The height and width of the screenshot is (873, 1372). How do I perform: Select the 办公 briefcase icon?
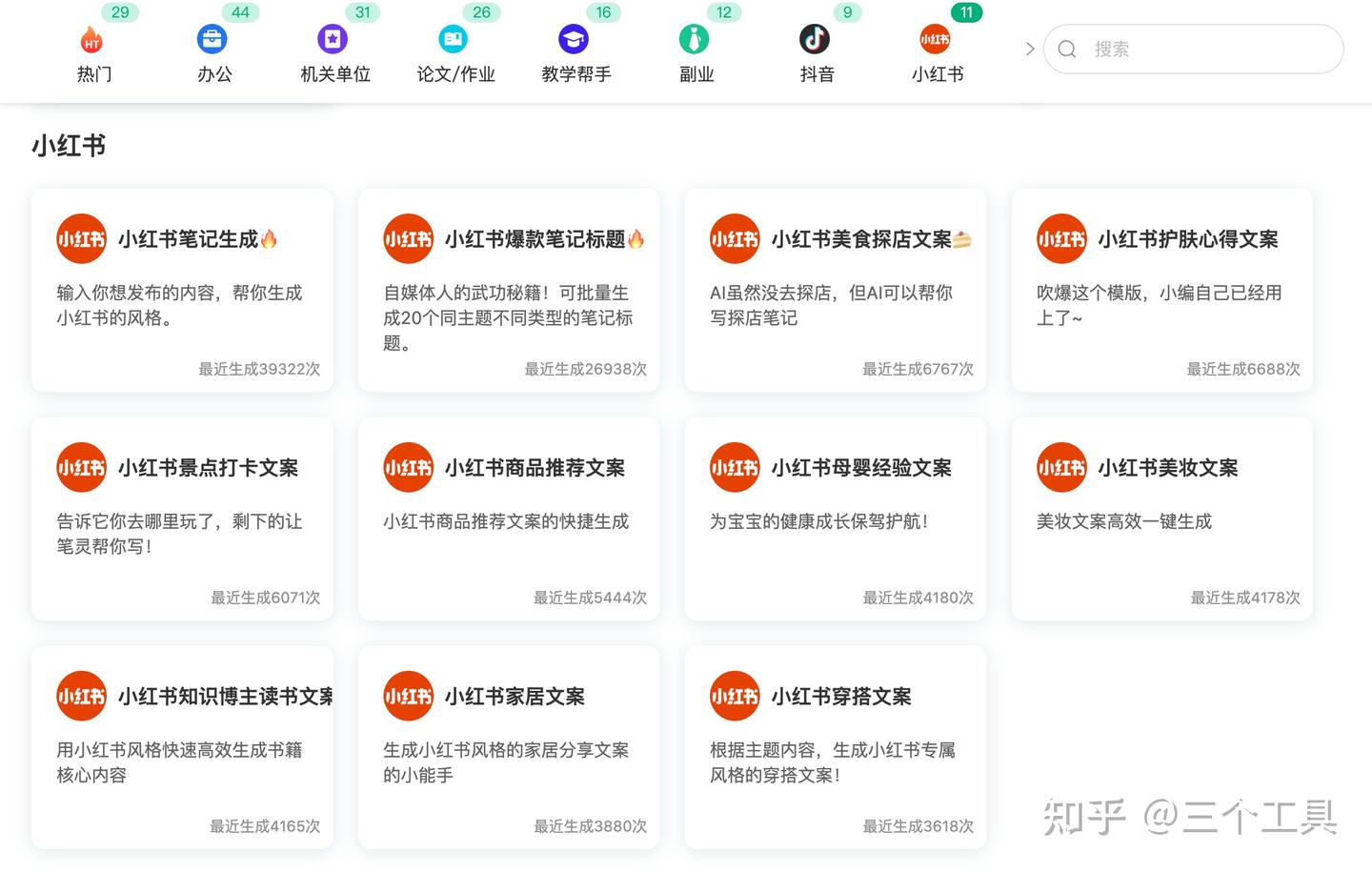pos(212,39)
